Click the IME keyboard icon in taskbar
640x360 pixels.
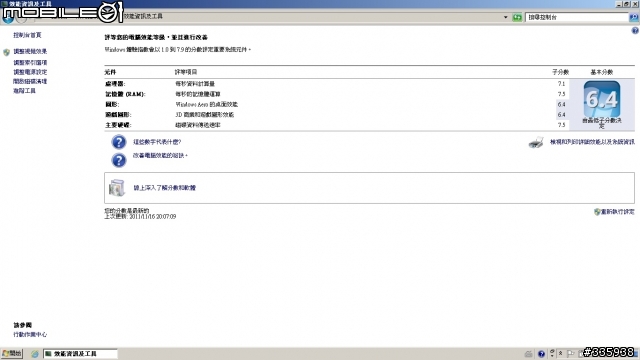529,354
